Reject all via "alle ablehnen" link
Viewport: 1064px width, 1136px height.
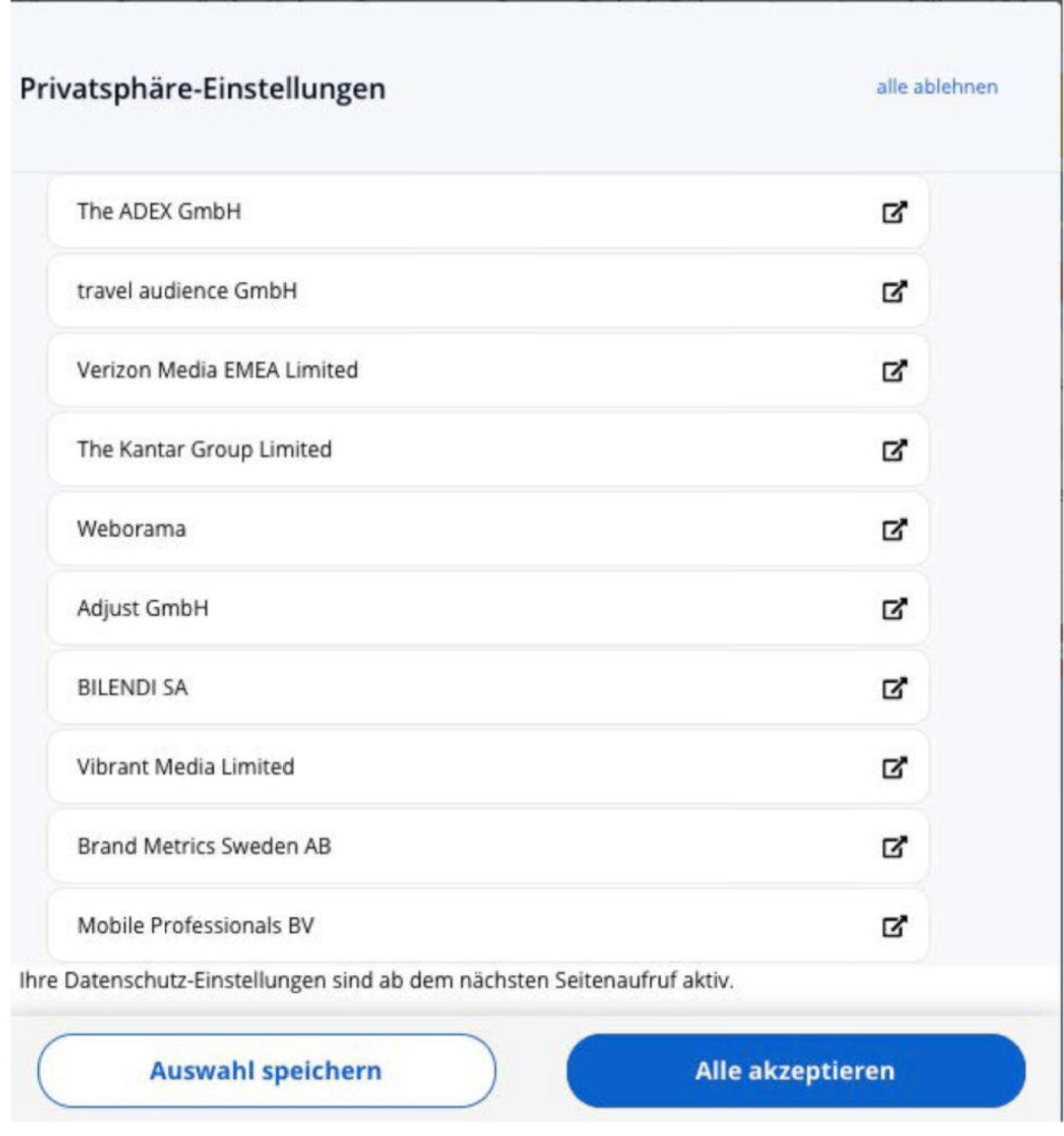point(936,87)
